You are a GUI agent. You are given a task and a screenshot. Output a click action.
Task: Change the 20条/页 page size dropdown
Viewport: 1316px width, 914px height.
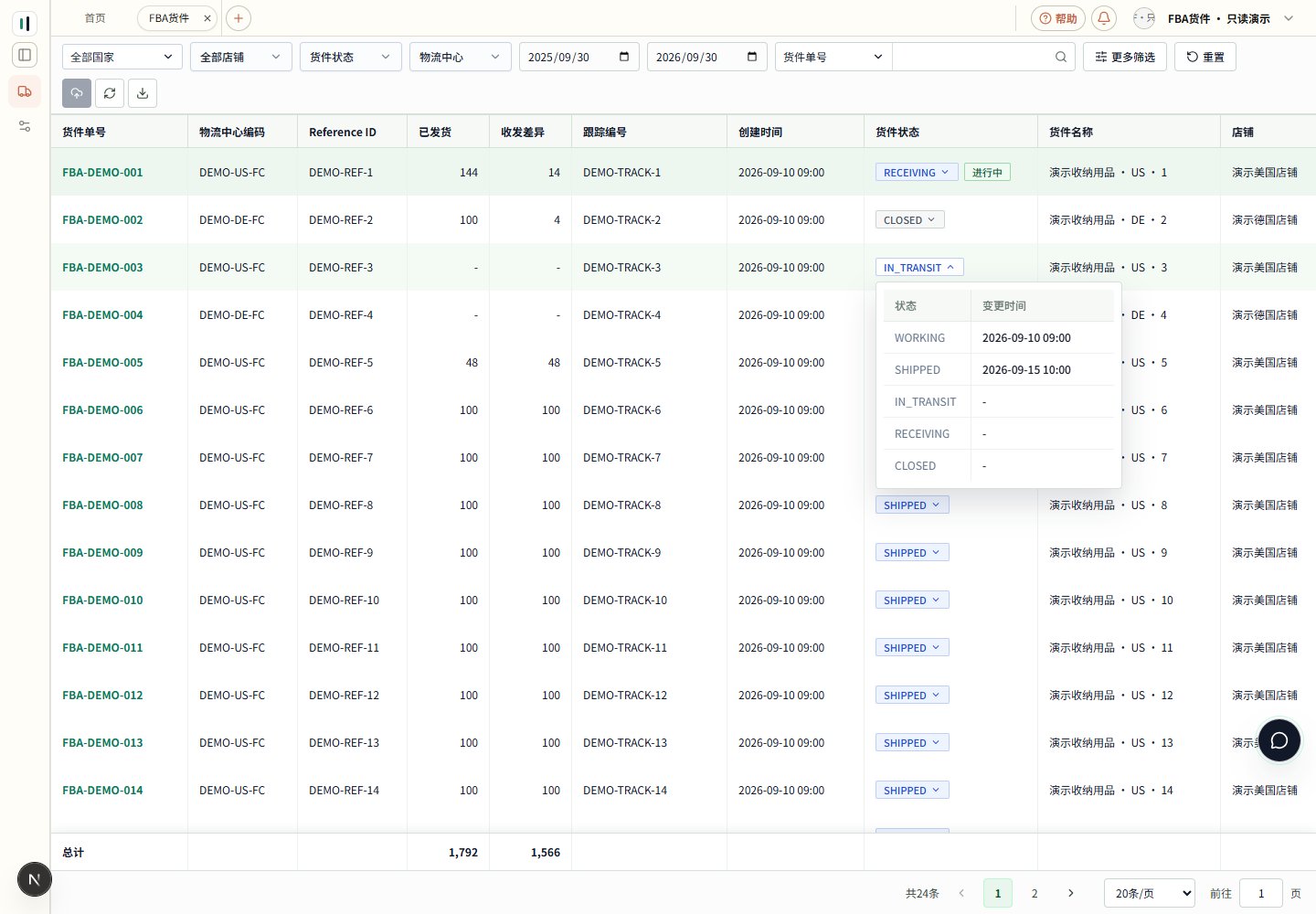point(1150,893)
